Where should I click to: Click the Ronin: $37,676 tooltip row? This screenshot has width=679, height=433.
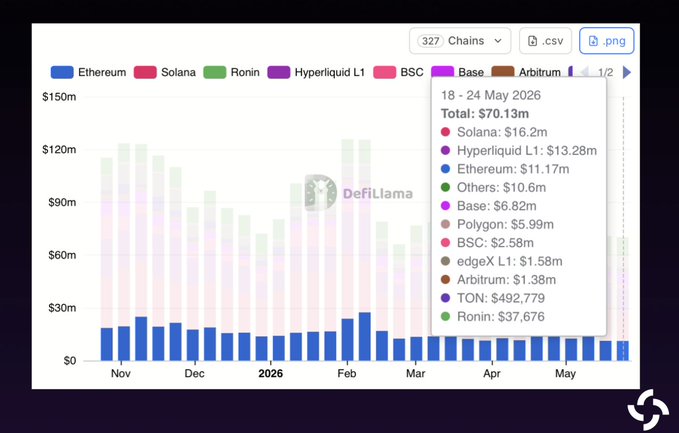pyautogui.click(x=492, y=317)
